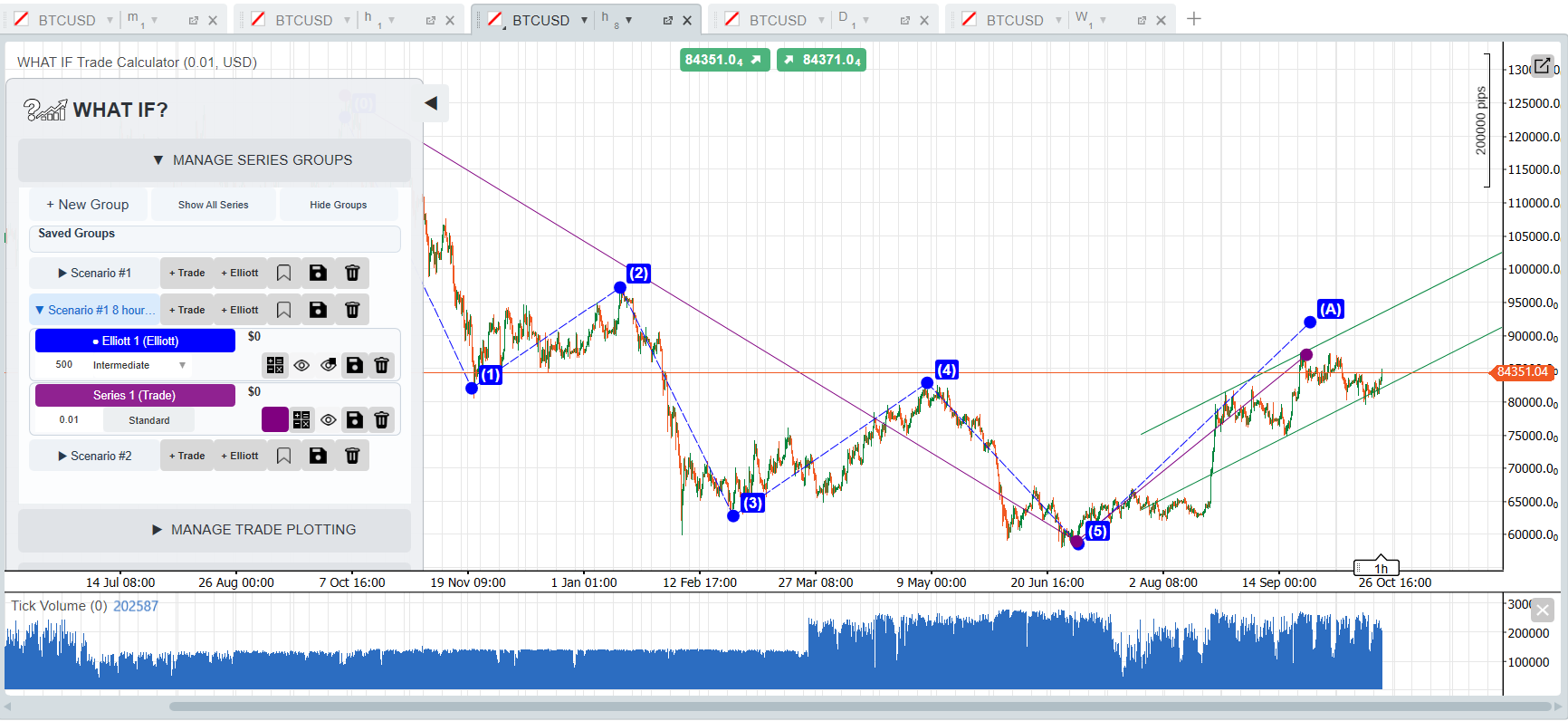
Task: Delete the Scenario #2 group
Action: [x=352, y=456]
